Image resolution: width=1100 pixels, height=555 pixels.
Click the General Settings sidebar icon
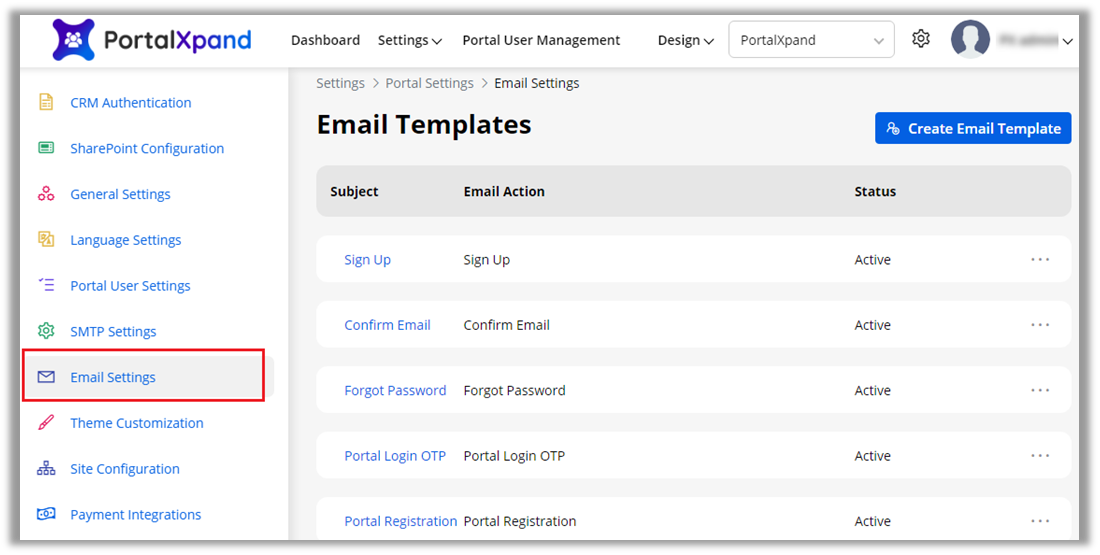[46, 194]
